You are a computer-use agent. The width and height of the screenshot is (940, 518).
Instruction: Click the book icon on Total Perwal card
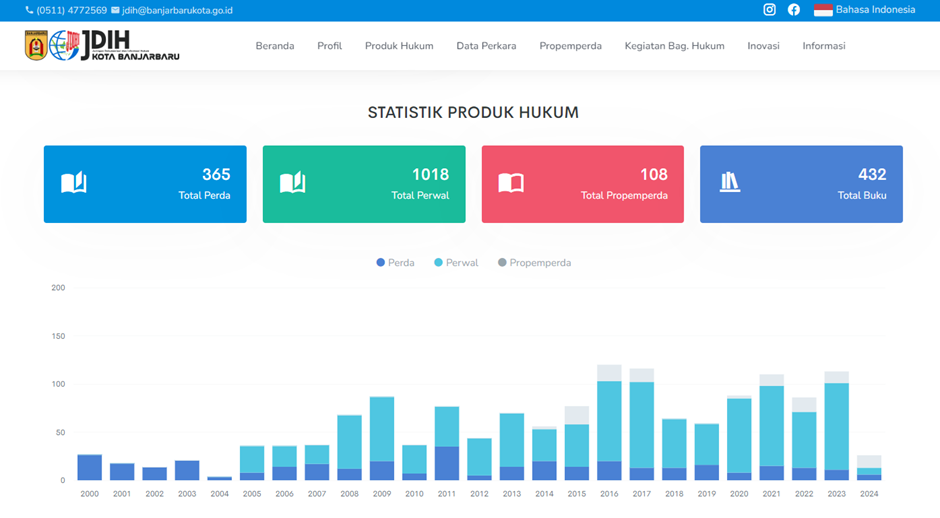[292, 183]
